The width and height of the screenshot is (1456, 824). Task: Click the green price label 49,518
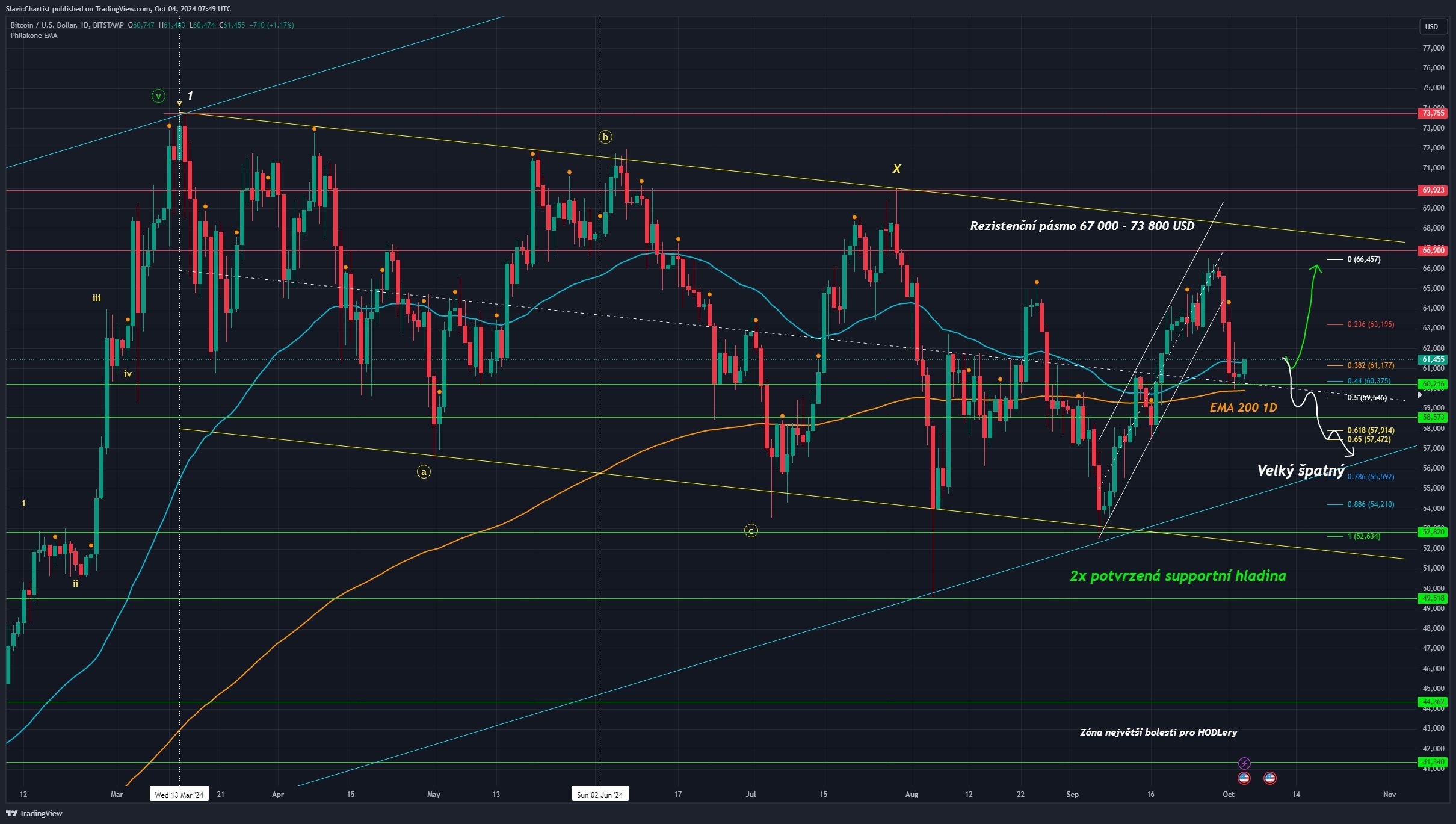1433,598
